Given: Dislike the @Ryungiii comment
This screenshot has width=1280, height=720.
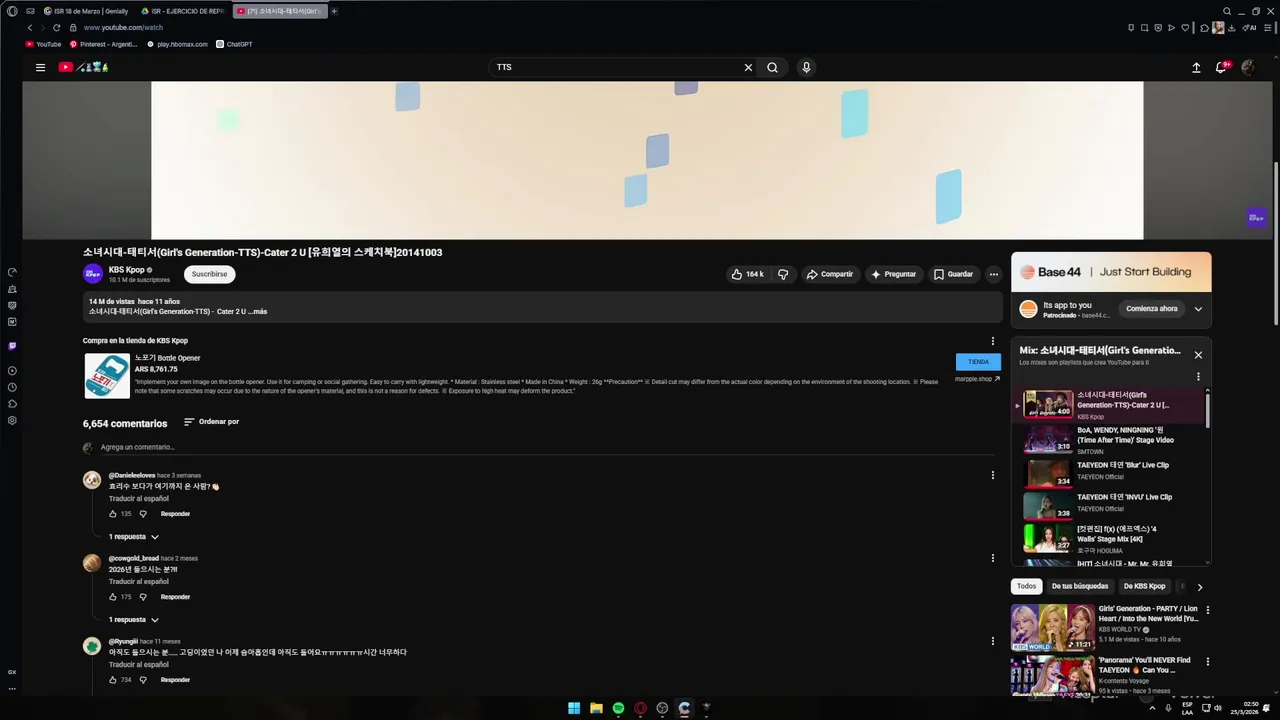Looking at the screenshot, I should point(143,680).
